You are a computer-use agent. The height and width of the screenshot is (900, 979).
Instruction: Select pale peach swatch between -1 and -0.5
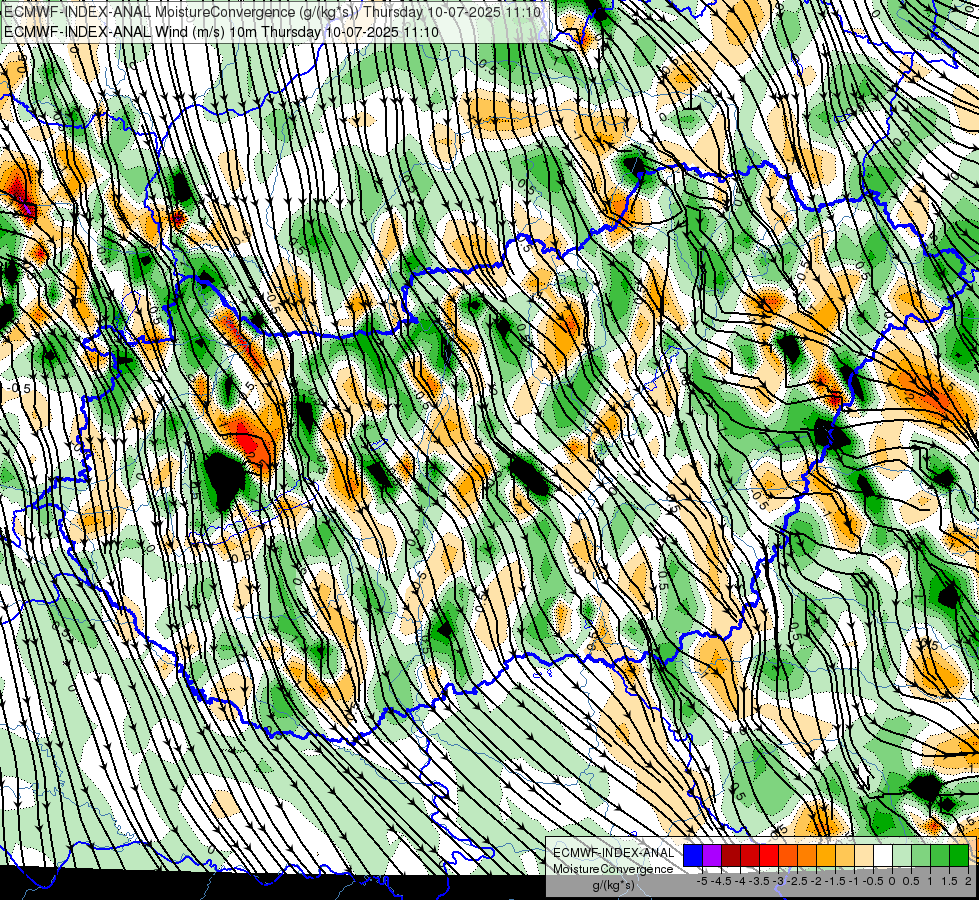tap(864, 855)
